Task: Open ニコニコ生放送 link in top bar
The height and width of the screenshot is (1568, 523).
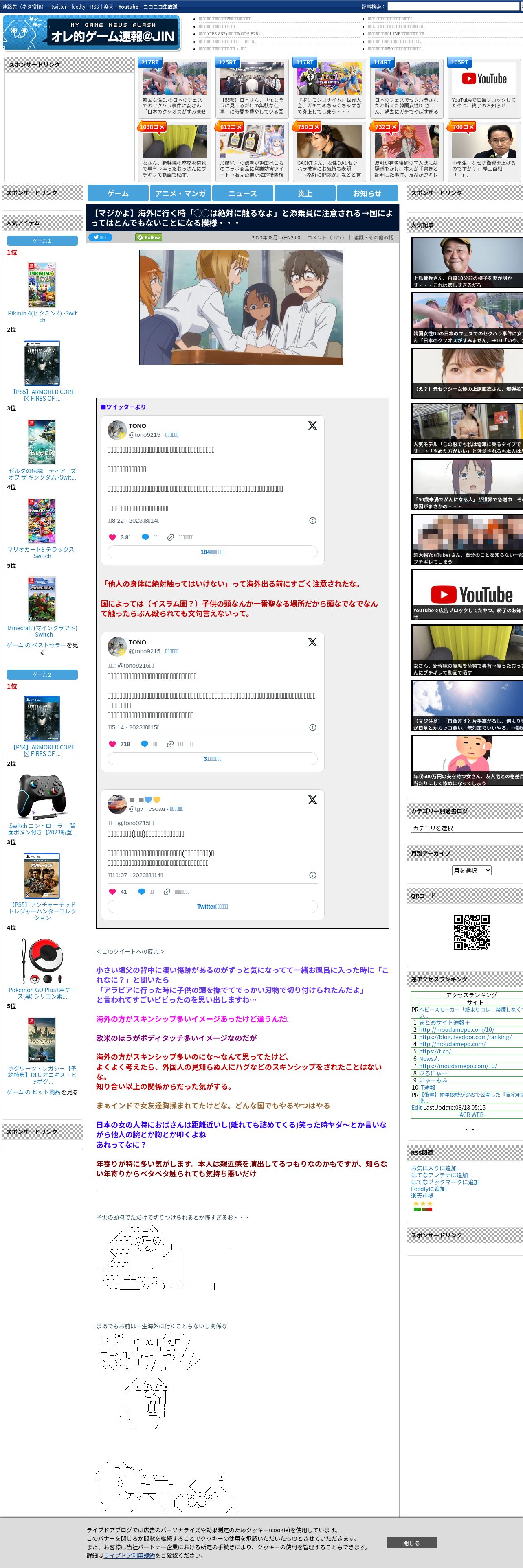Action: pos(160,7)
